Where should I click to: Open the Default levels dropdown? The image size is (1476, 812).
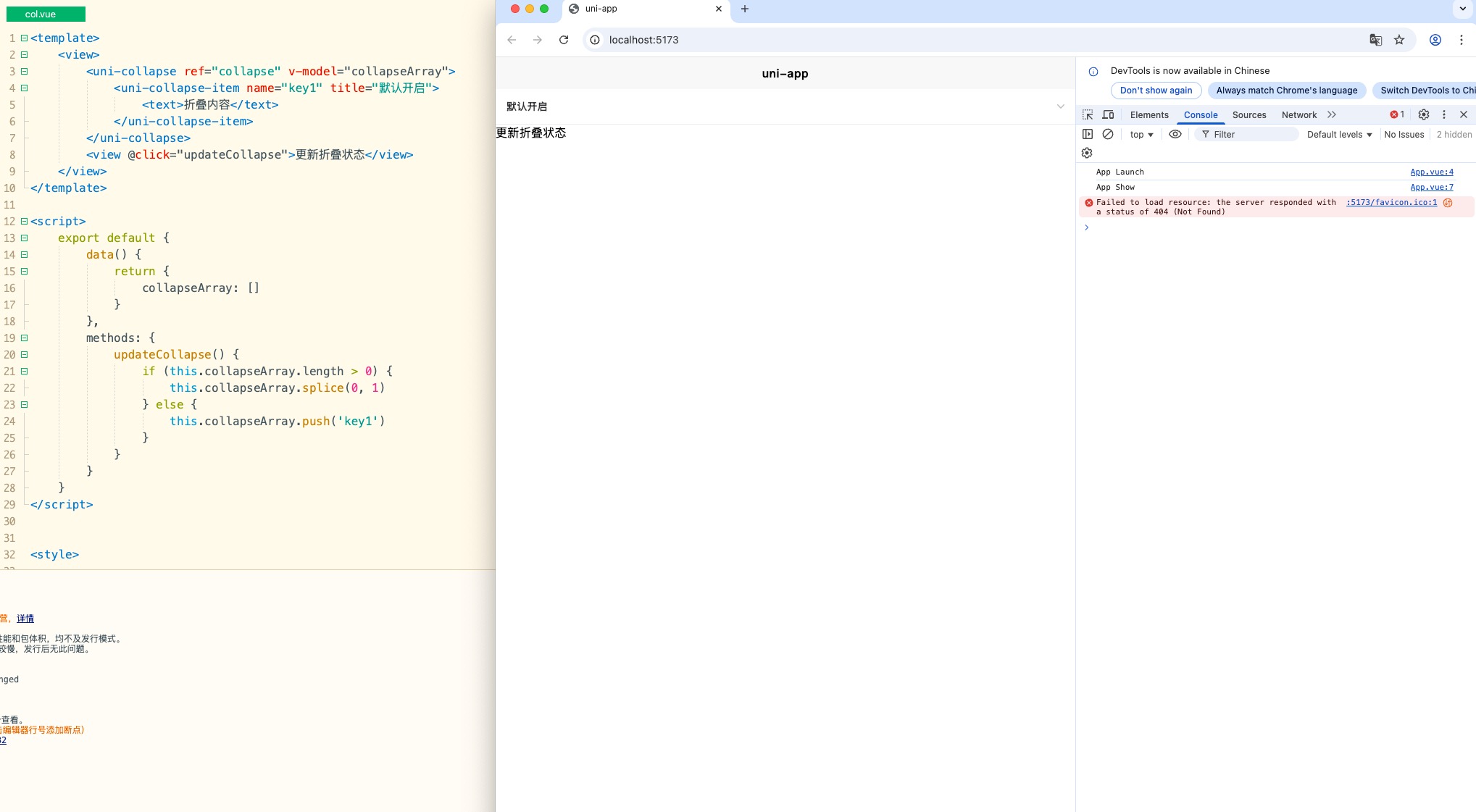click(x=1339, y=135)
